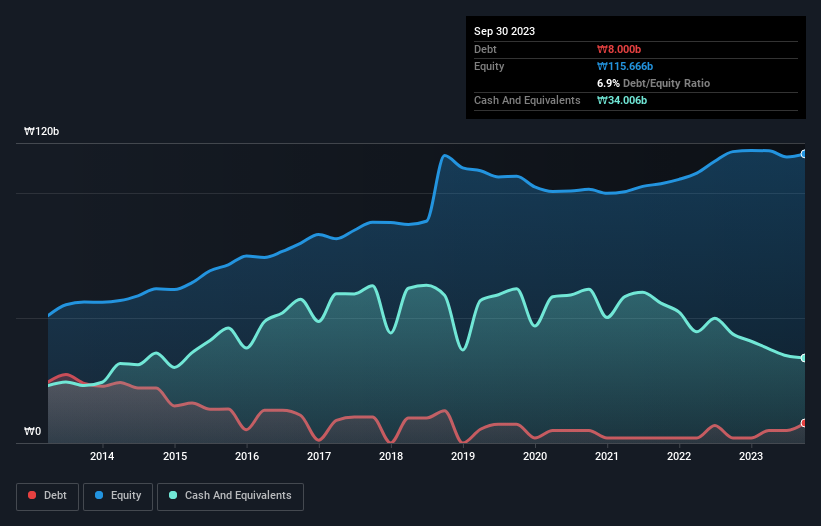This screenshot has height=526, width=821.
Task: Click the ₩120b y-axis label
Action: (41, 131)
